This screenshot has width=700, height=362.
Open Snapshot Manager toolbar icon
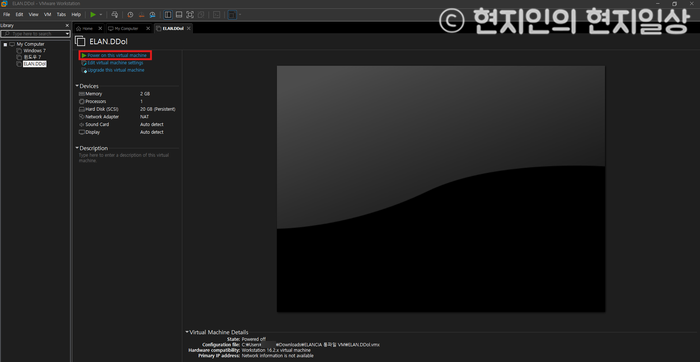click(153, 15)
